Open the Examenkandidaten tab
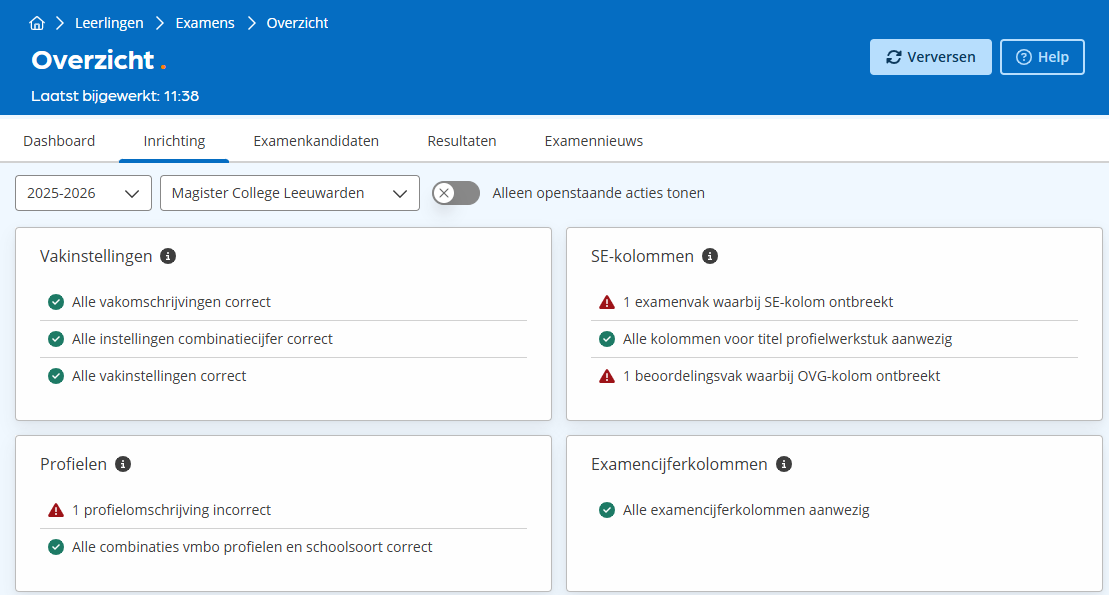The height and width of the screenshot is (595, 1109). pos(316,141)
